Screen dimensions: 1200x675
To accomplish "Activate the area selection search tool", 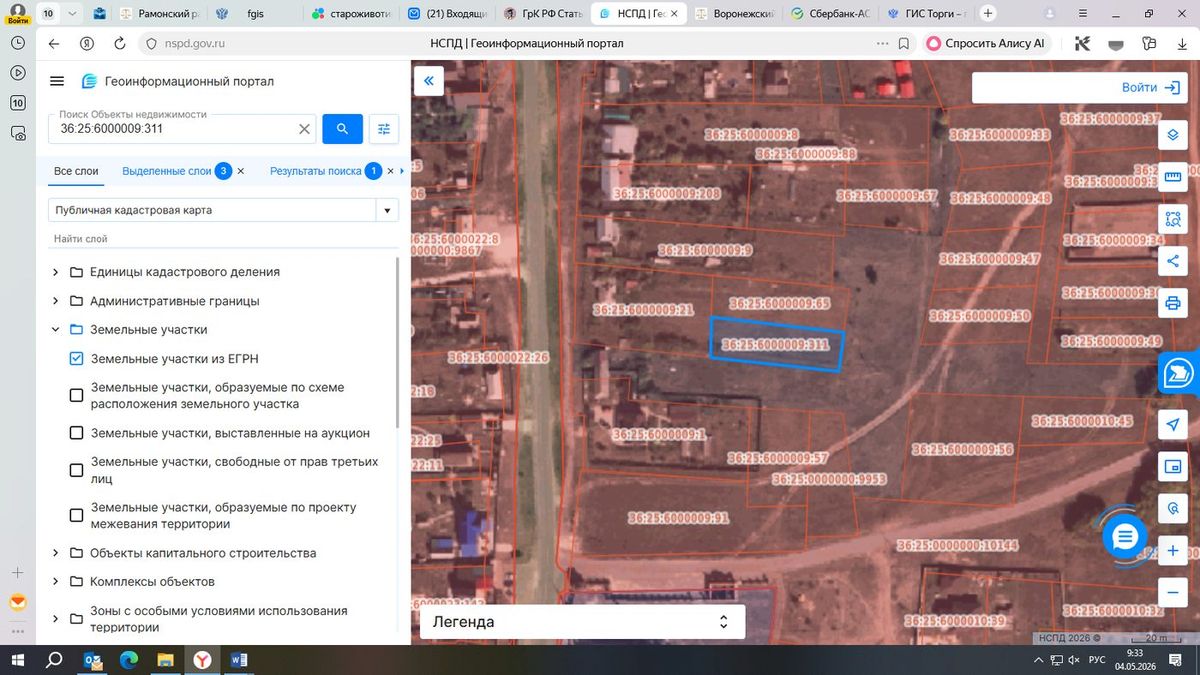I will pyautogui.click(x=1174, y=219).
